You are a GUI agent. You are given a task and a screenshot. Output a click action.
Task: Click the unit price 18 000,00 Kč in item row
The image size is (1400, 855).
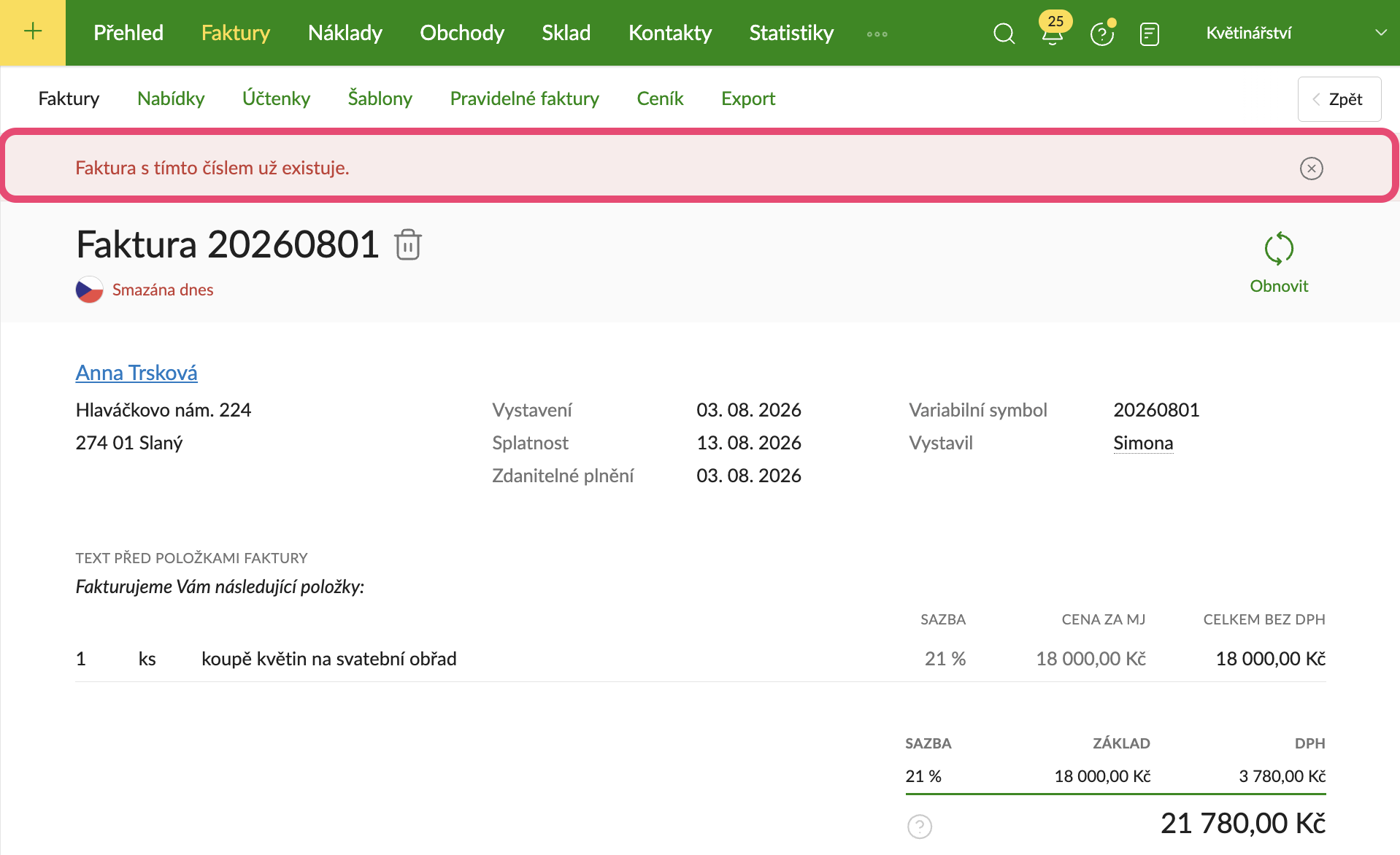[x=1091, y=659]
